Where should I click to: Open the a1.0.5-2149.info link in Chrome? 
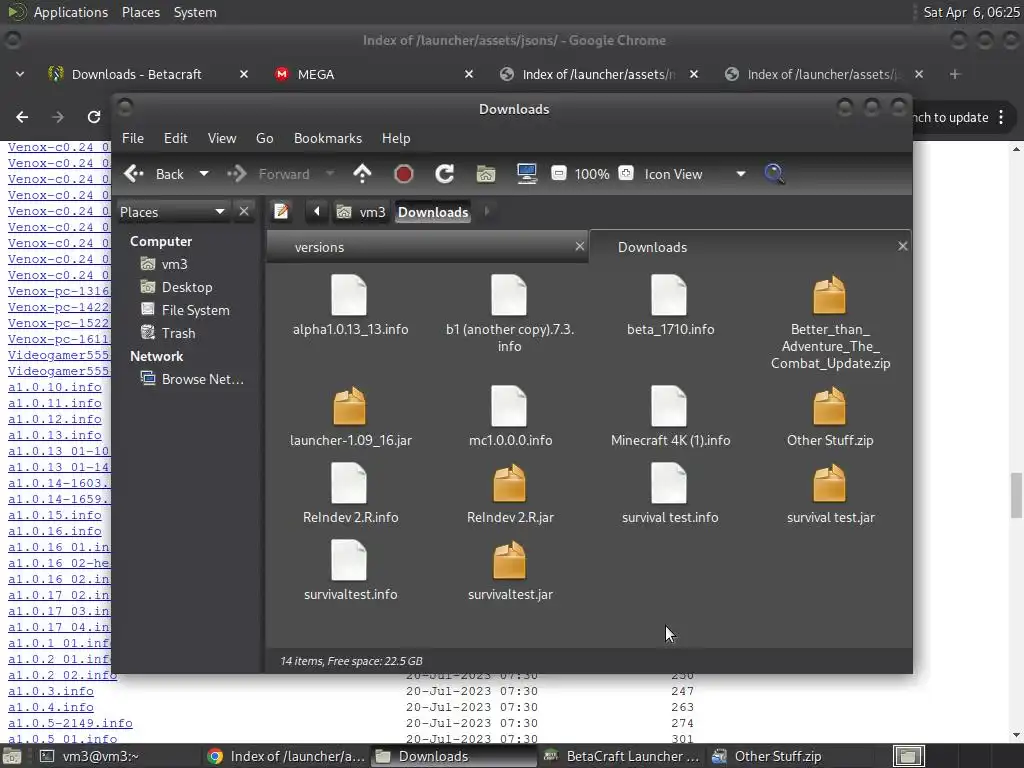click(x=70, y=723)
